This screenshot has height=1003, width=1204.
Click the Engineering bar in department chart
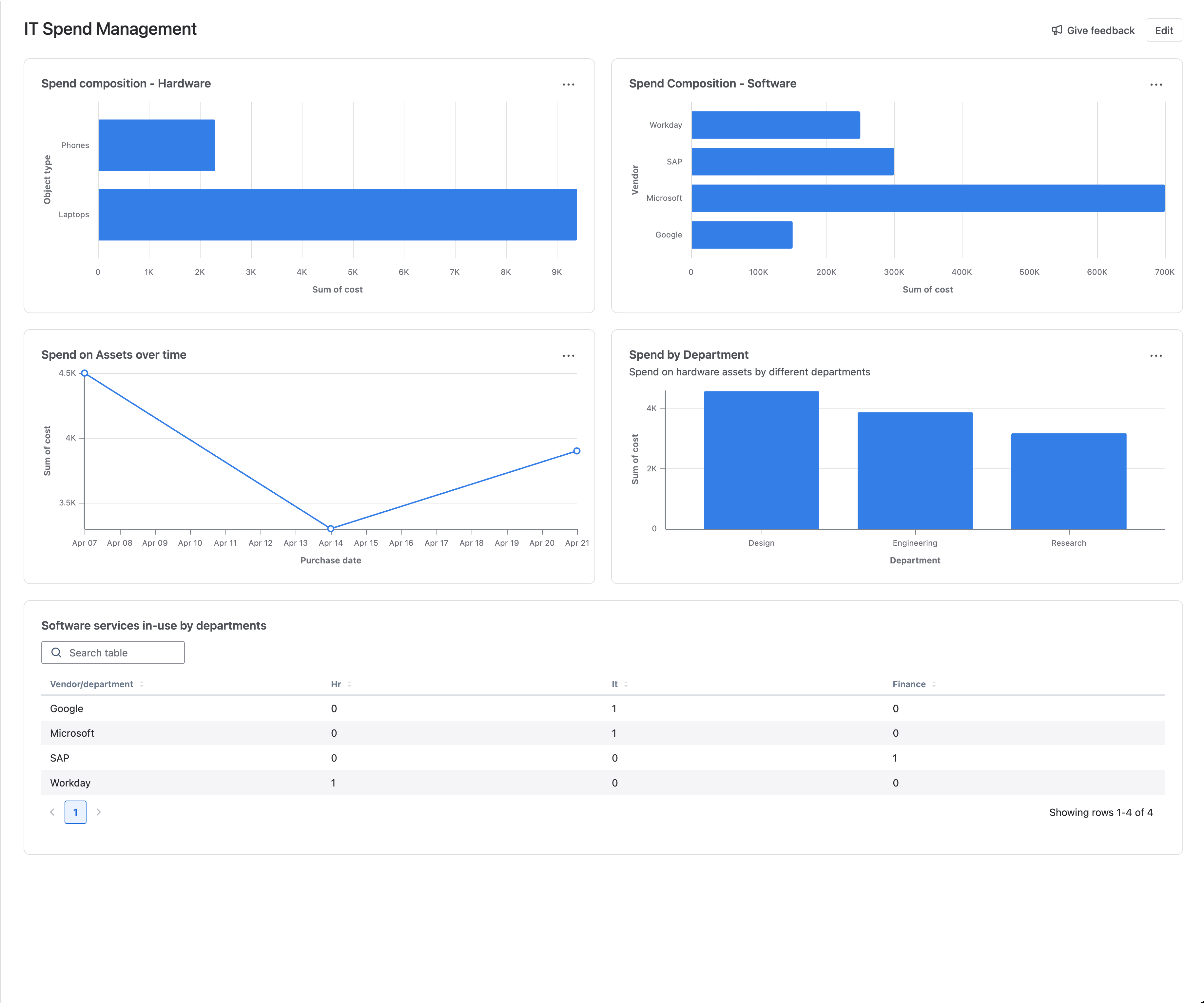[x=915, y=470]
